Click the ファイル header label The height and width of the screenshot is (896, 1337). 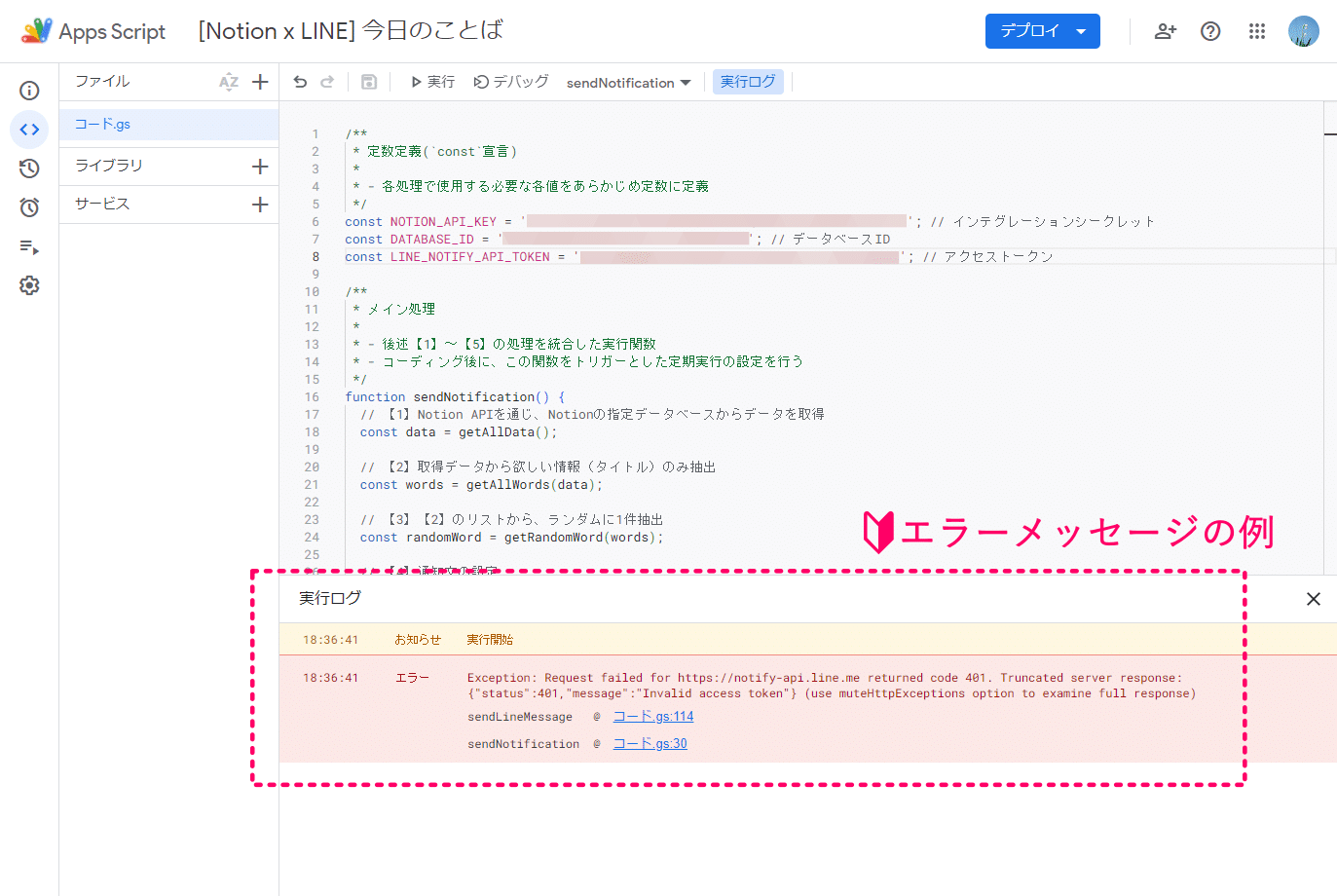102,82
